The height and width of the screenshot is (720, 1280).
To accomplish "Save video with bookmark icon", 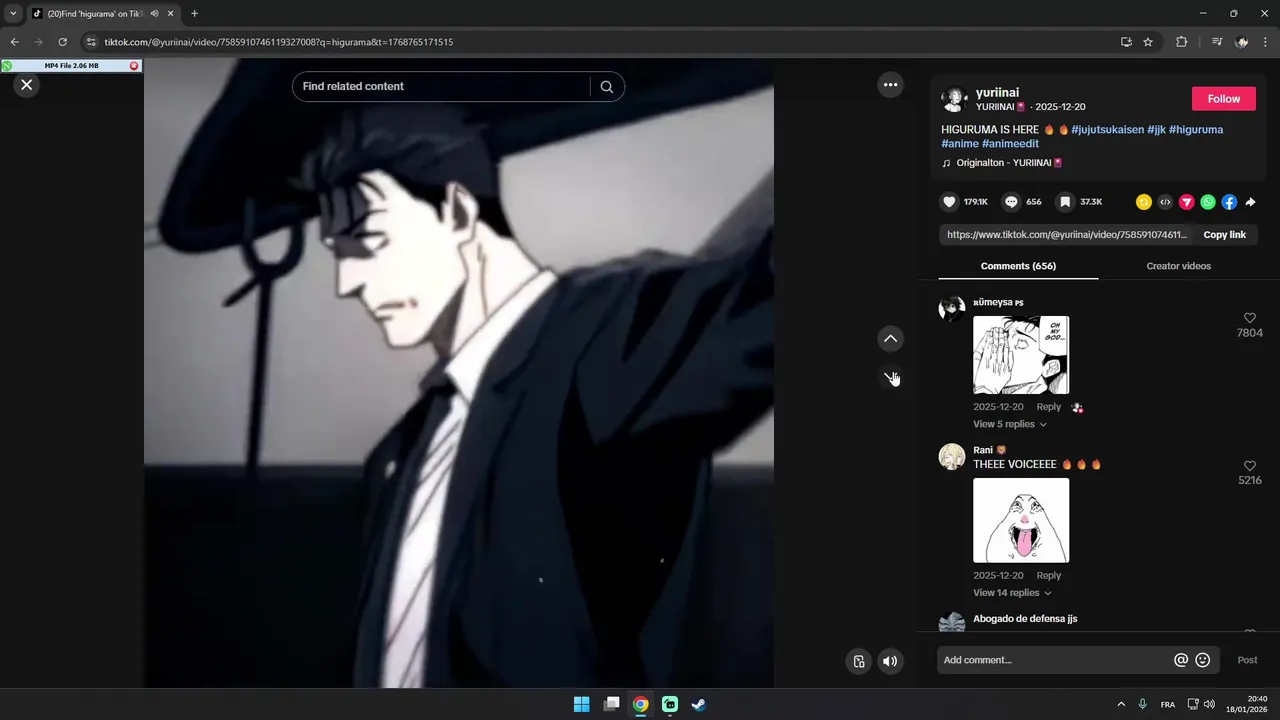I will point(1065,202).
